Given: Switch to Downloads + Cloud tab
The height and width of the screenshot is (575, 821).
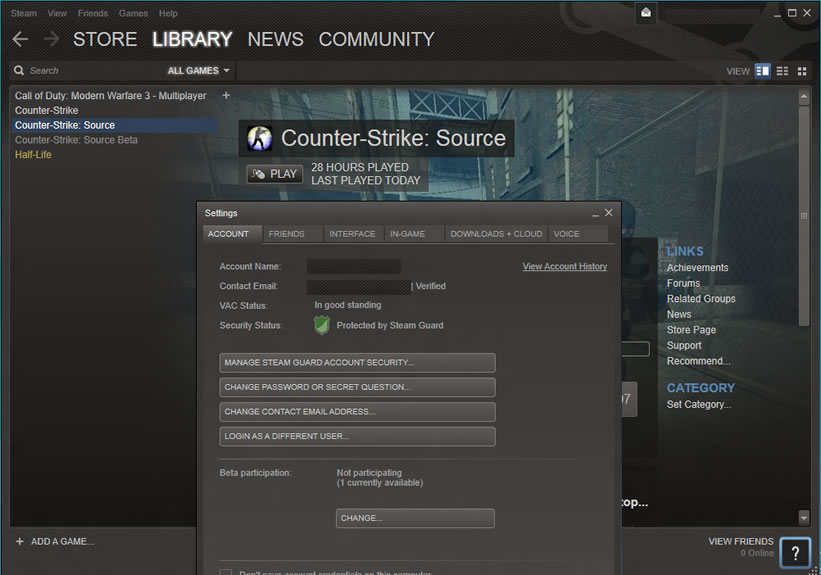Looking at the screenshot, I should pos(496,234).
